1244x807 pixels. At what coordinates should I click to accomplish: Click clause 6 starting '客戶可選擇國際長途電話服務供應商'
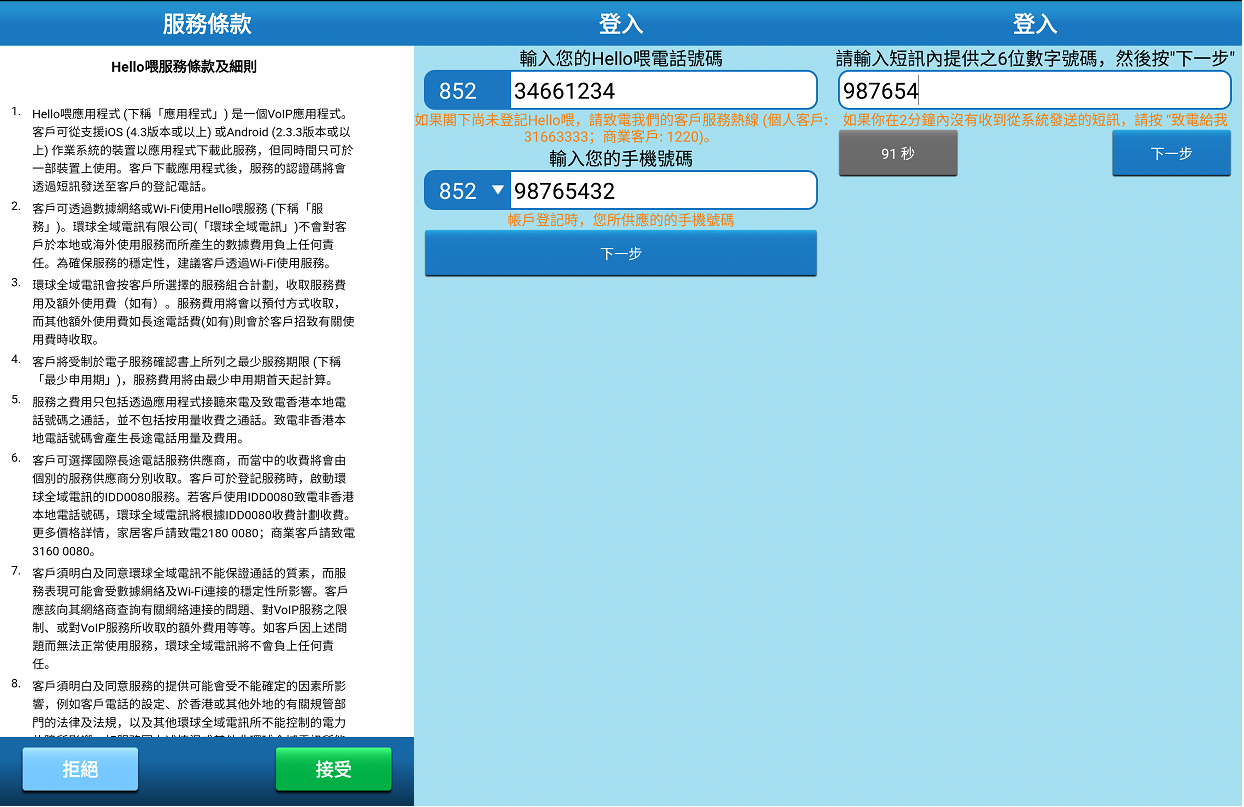click(x=193, y=504)
